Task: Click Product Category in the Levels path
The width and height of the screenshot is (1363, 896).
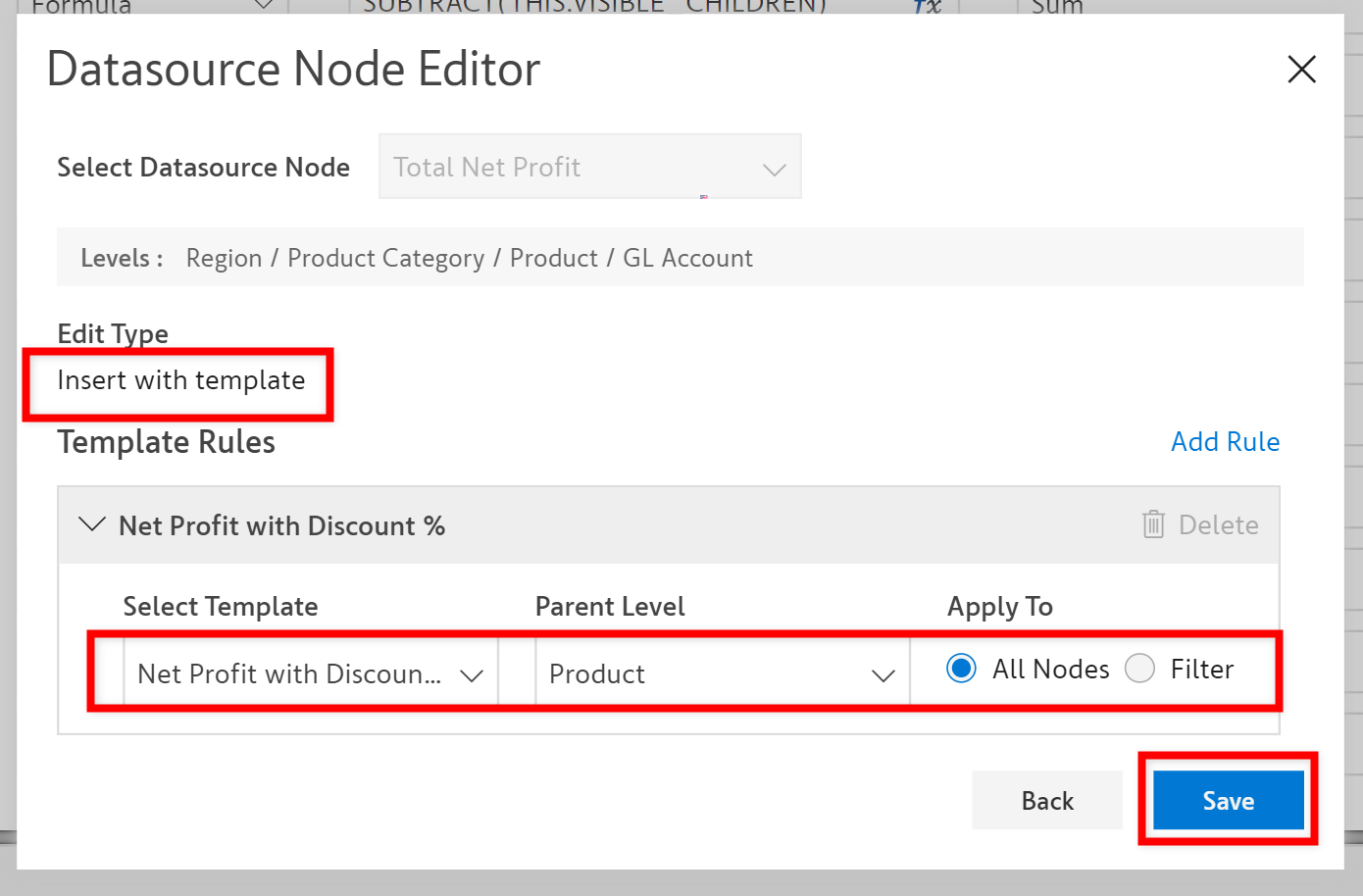Action: pos(385,258)
